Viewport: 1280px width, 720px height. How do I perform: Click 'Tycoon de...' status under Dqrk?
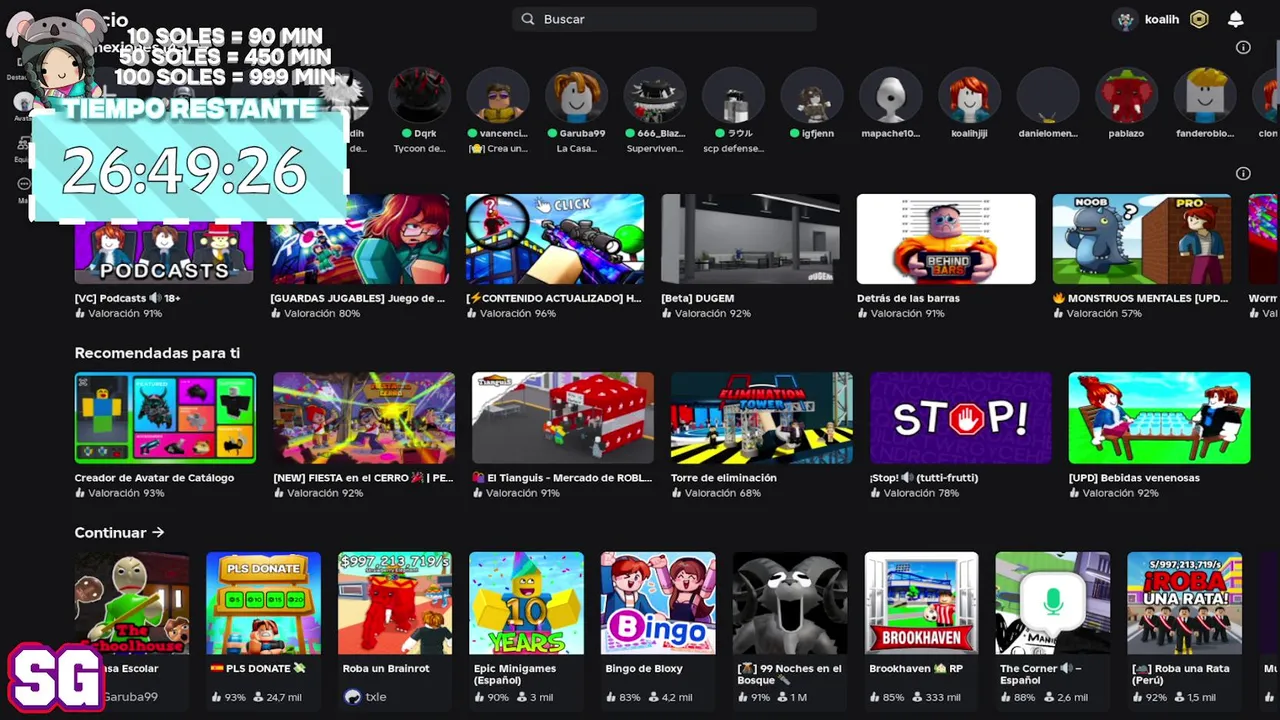[x=420, y=148]
